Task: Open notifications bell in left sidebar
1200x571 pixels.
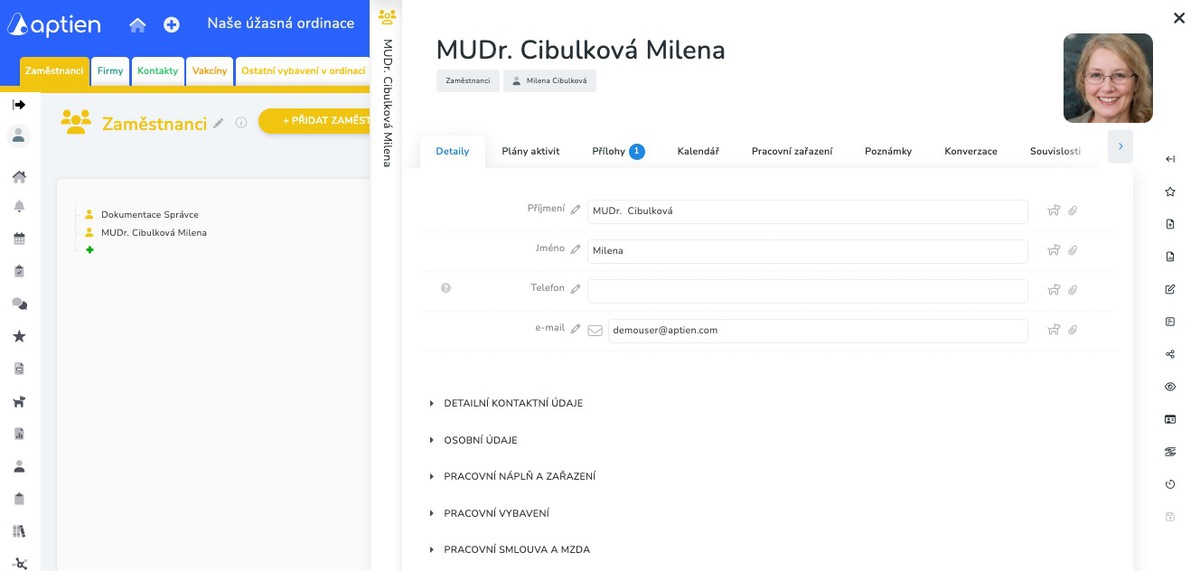Action: 19,207
